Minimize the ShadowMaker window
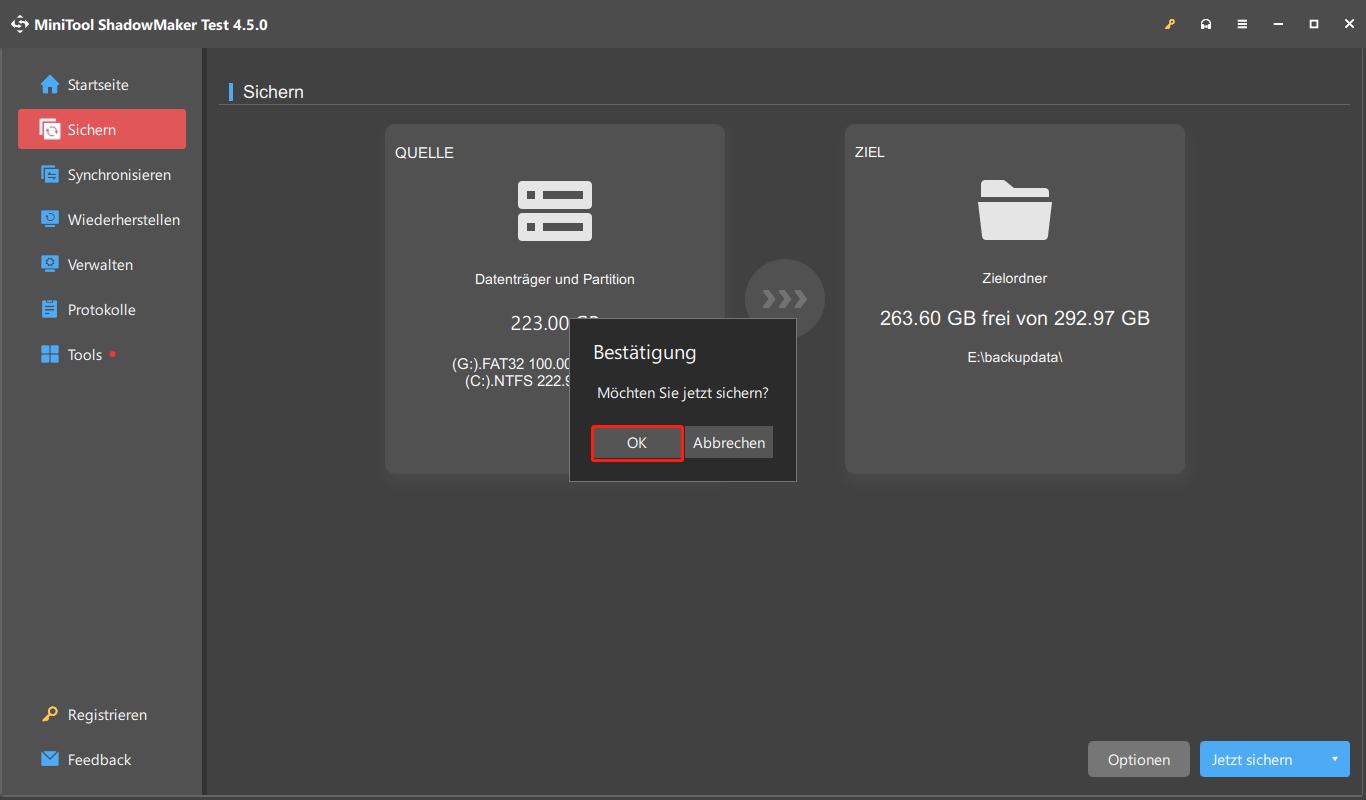The width and height of the screenshot is (1366, 800). click(x=1278, y=24)
